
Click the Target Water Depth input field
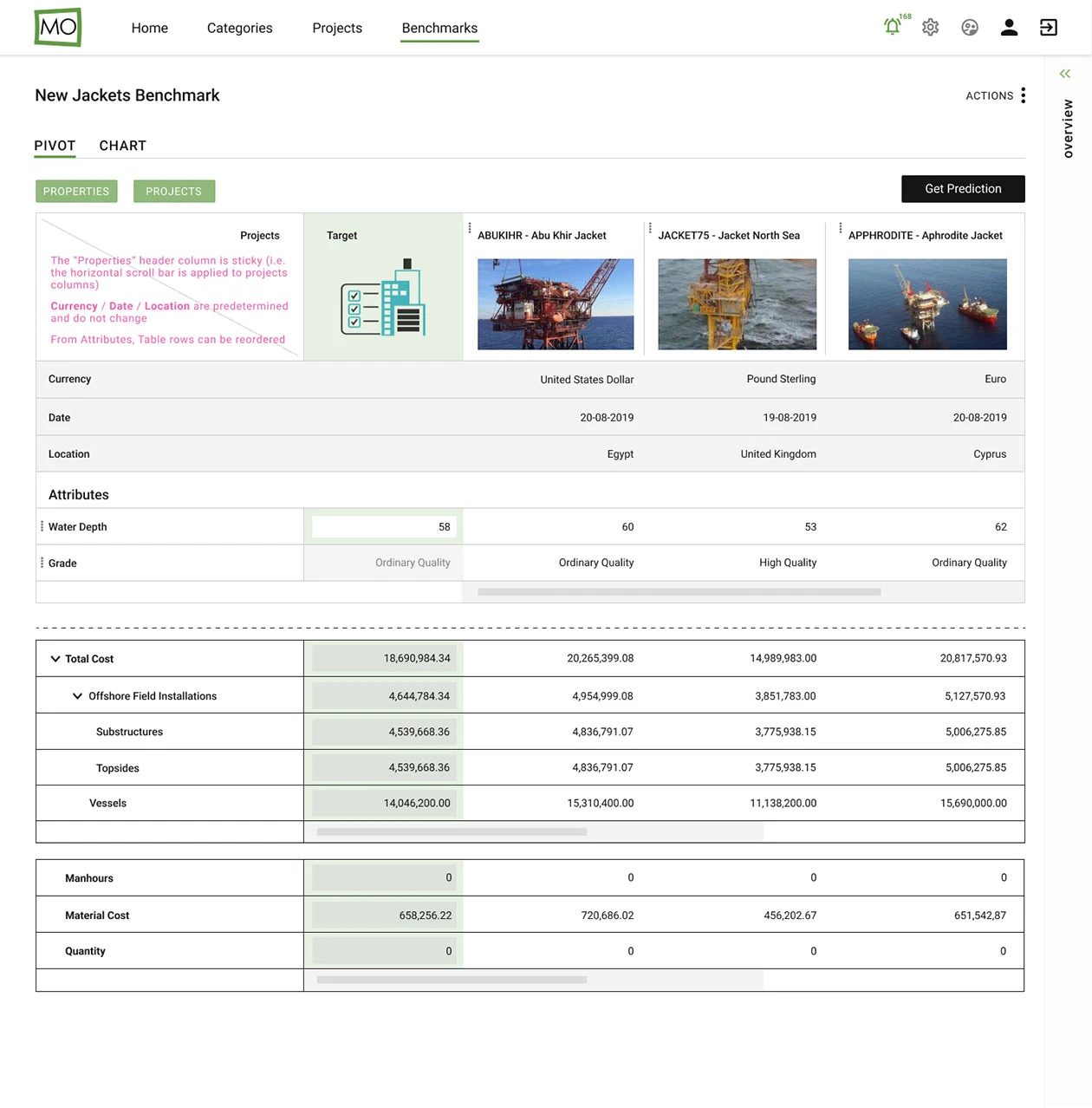click(x=384, y=526)
